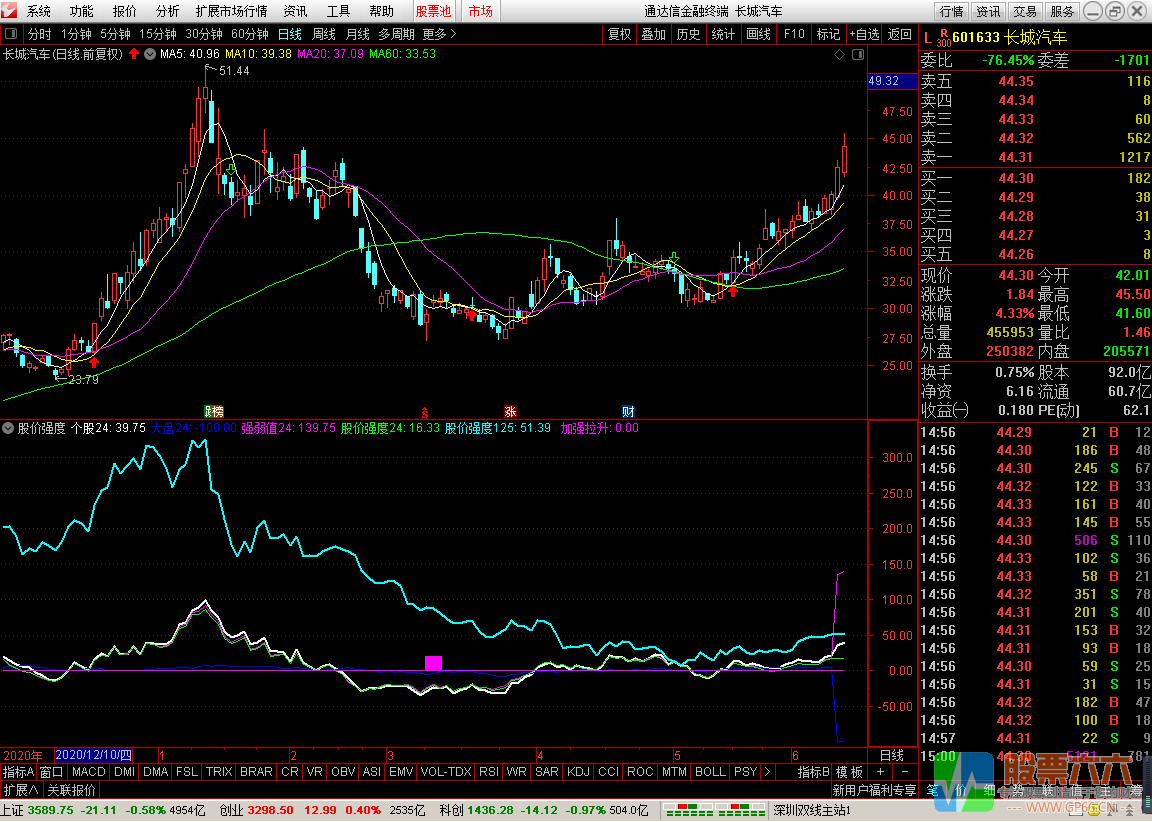
Task: Click the red app logo icon
Action: [10, 11]
